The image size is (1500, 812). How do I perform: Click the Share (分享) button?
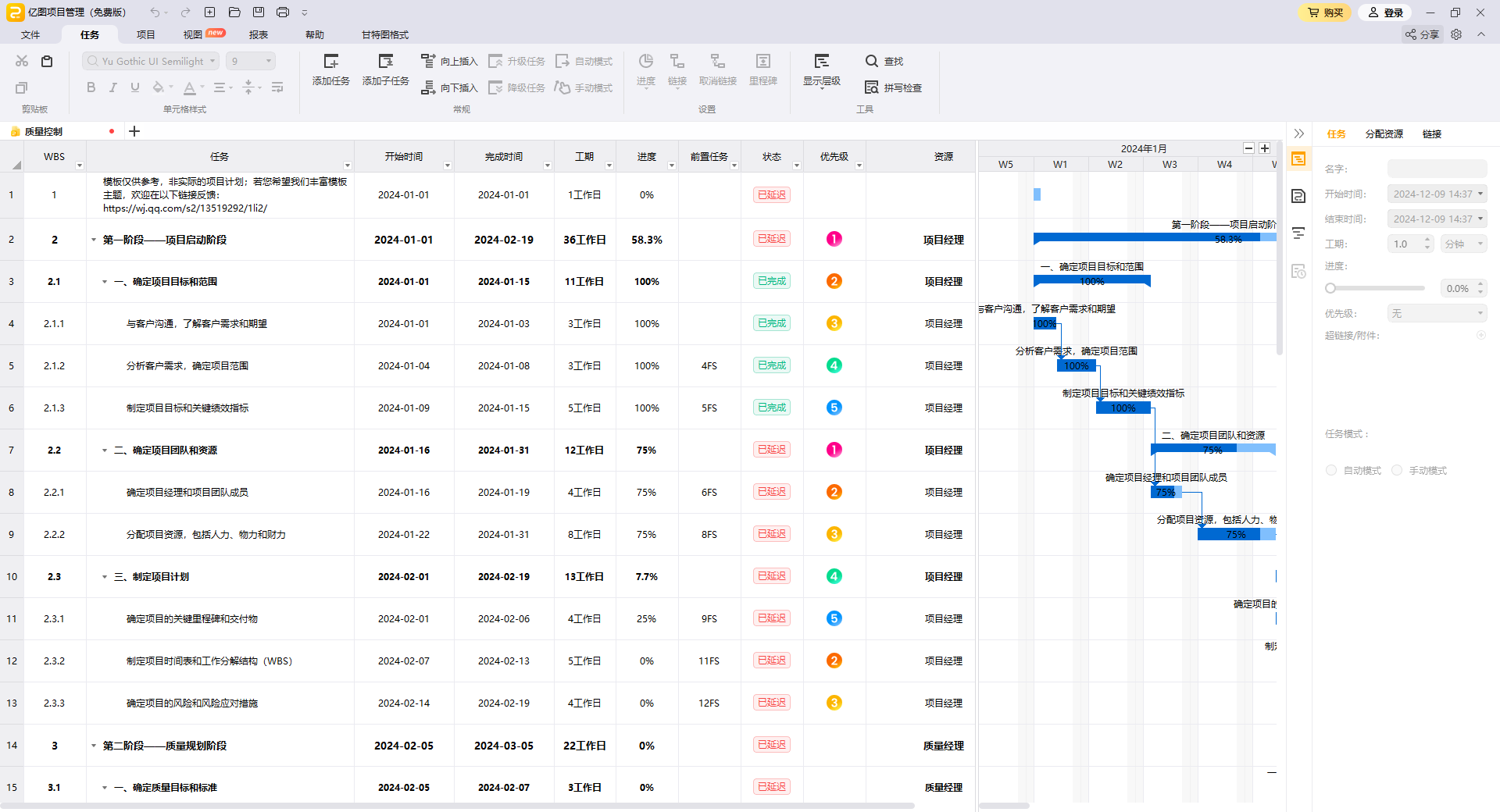click(1422, 34)
